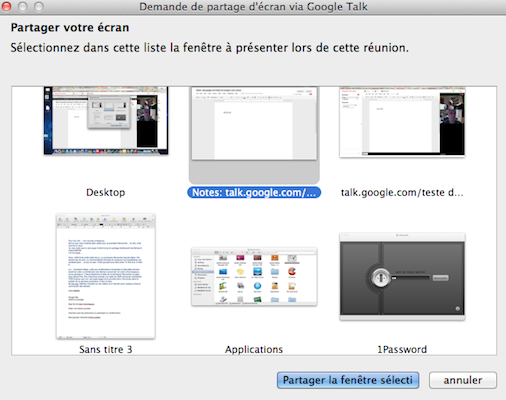Image resolution: width=506 pixels, height=400 pixels.
Task: Click the '1Password' label
Action: click(x=402, y=349)
